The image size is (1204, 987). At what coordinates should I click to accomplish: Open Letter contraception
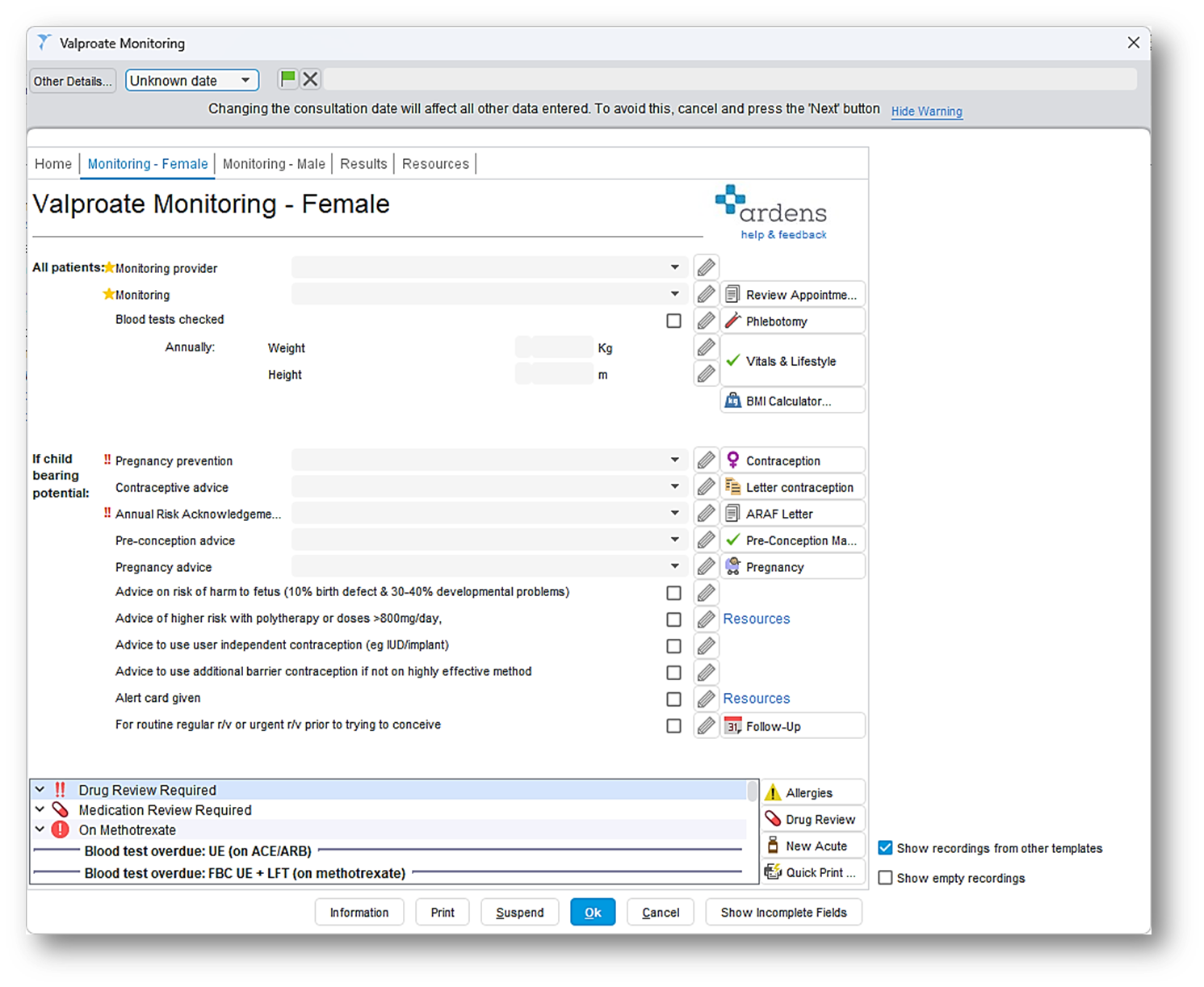click(x=792, y=487)
